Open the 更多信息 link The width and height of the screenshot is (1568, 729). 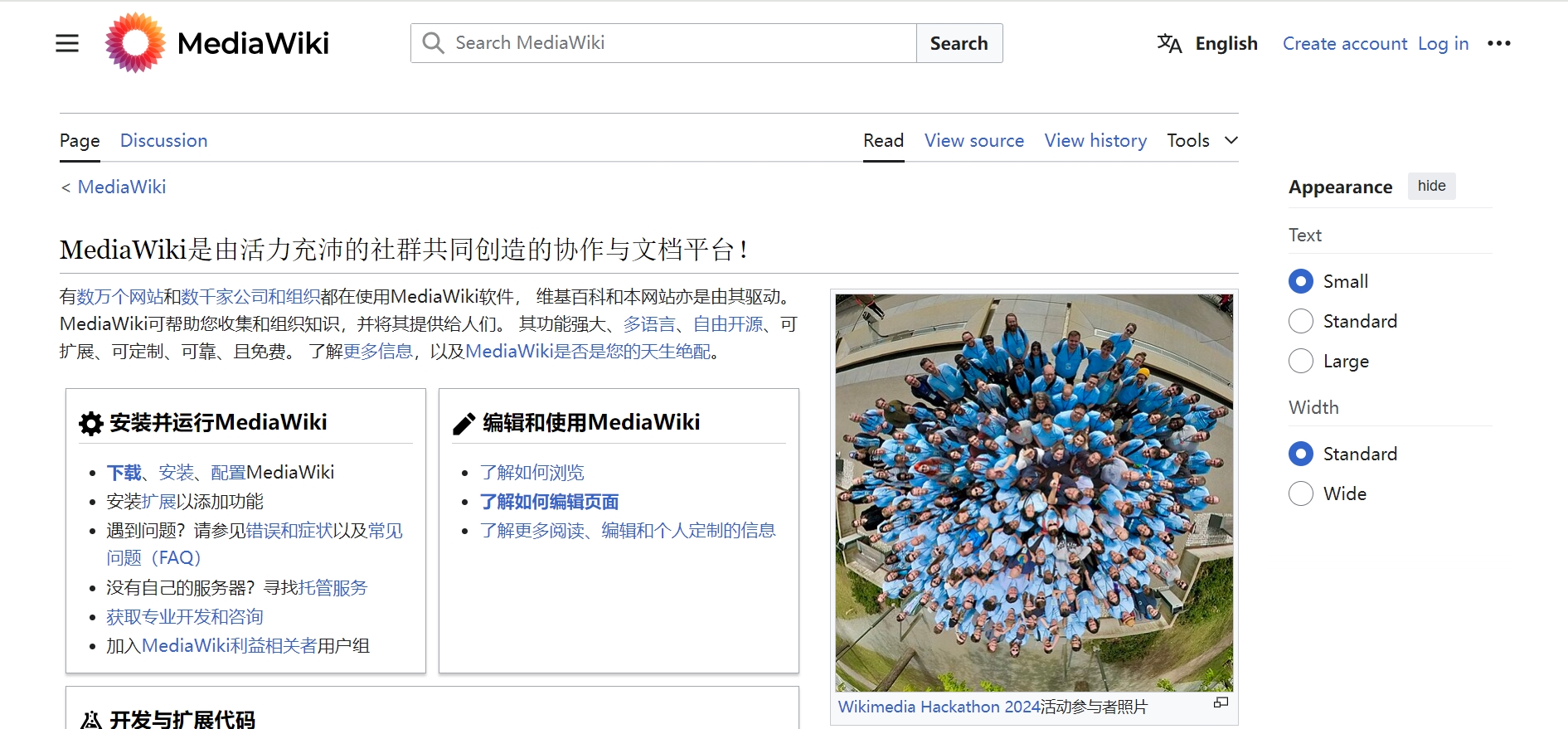378,352
